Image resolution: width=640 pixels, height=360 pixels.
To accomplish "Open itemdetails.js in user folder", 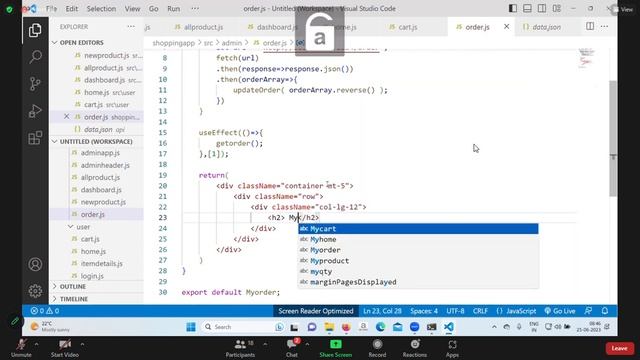I will point(101,264).
